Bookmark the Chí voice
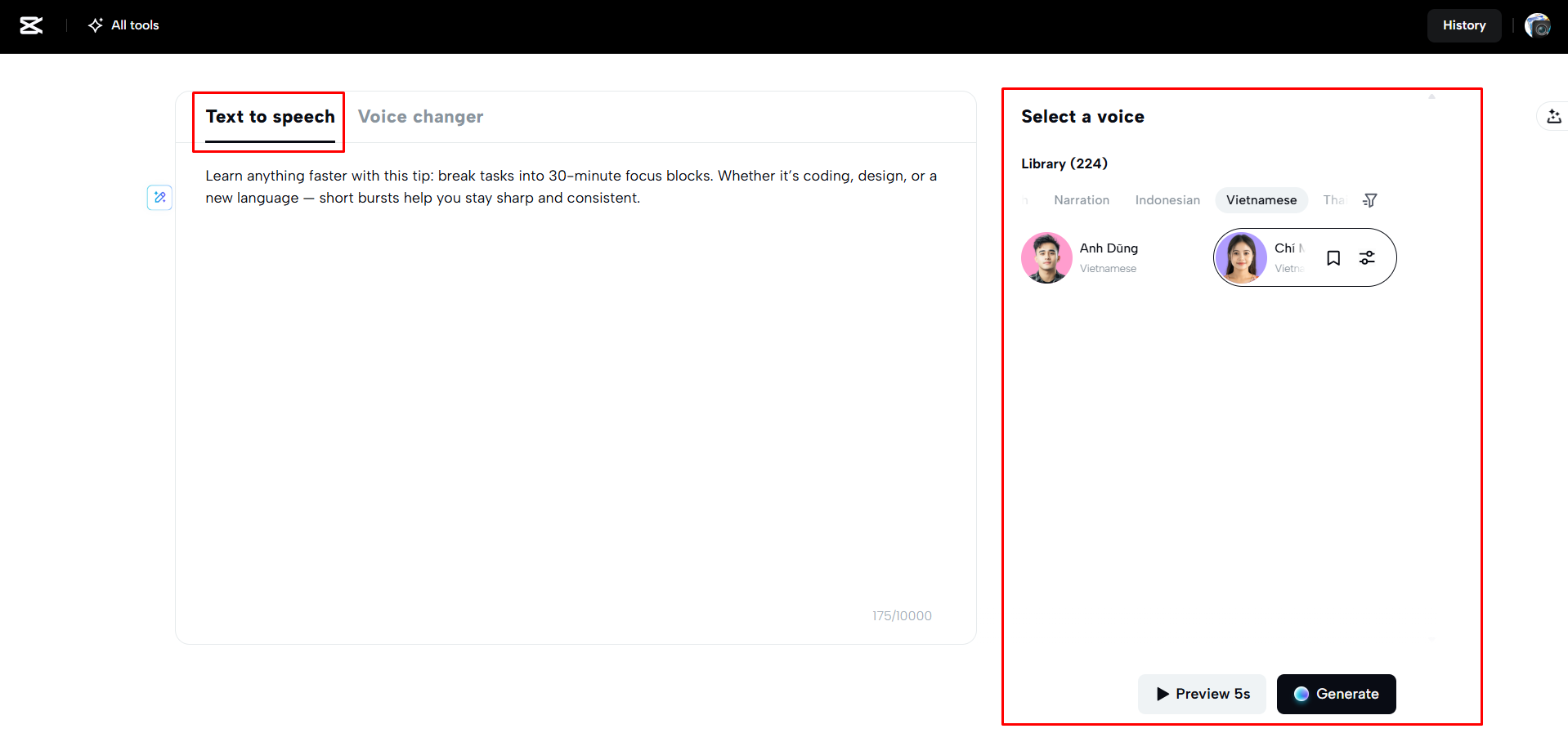Viewport: 1568px width, 742px height. pos(1333,257)
